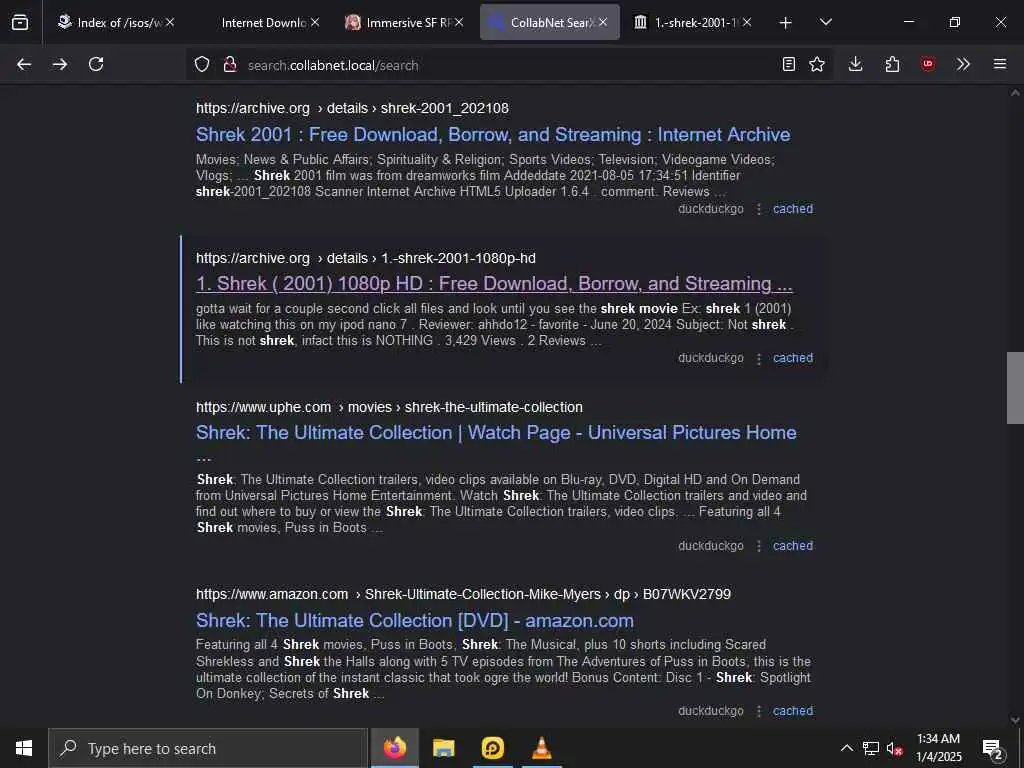Open a new browser tab
This screenshot has height=768, width=1024.
pos(786,23)
